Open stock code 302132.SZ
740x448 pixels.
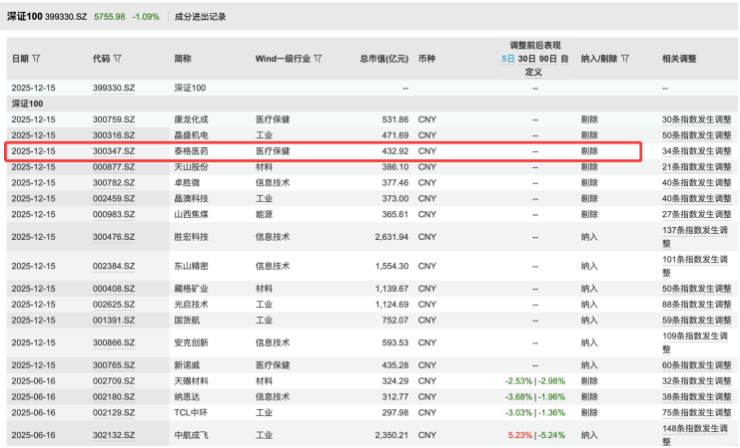[x=114, y=435]
